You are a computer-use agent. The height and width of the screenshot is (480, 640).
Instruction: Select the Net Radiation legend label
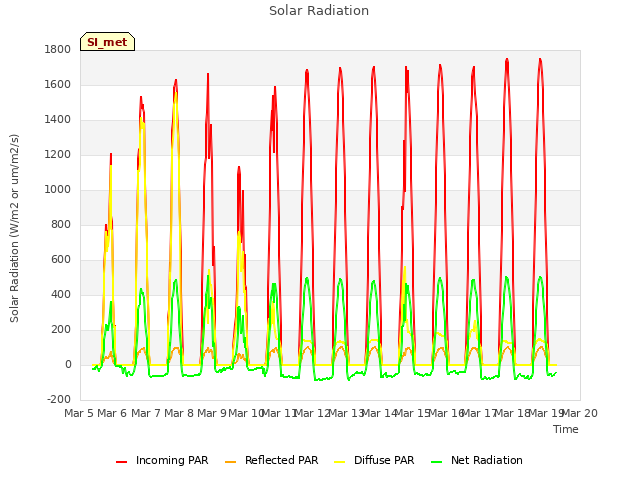point(487,460)
